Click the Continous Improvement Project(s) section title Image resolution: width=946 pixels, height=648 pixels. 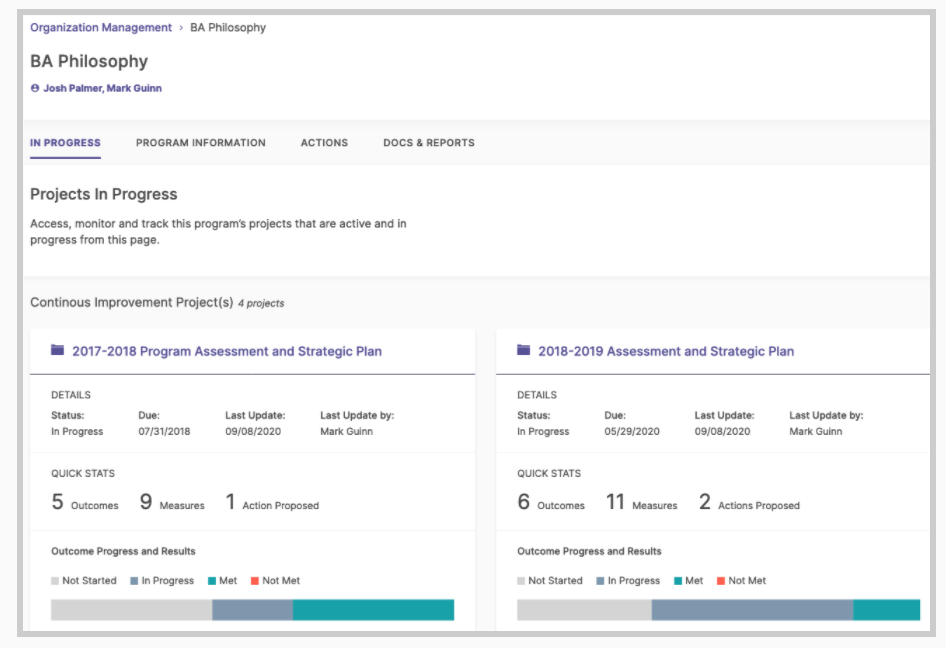coord(132,302)
